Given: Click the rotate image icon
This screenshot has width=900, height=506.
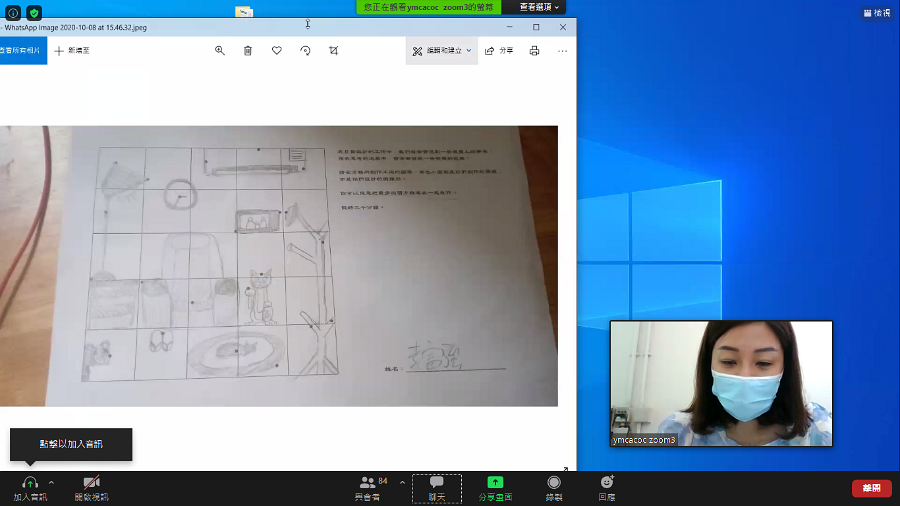Looking at the screenshot, I should 305,50.
